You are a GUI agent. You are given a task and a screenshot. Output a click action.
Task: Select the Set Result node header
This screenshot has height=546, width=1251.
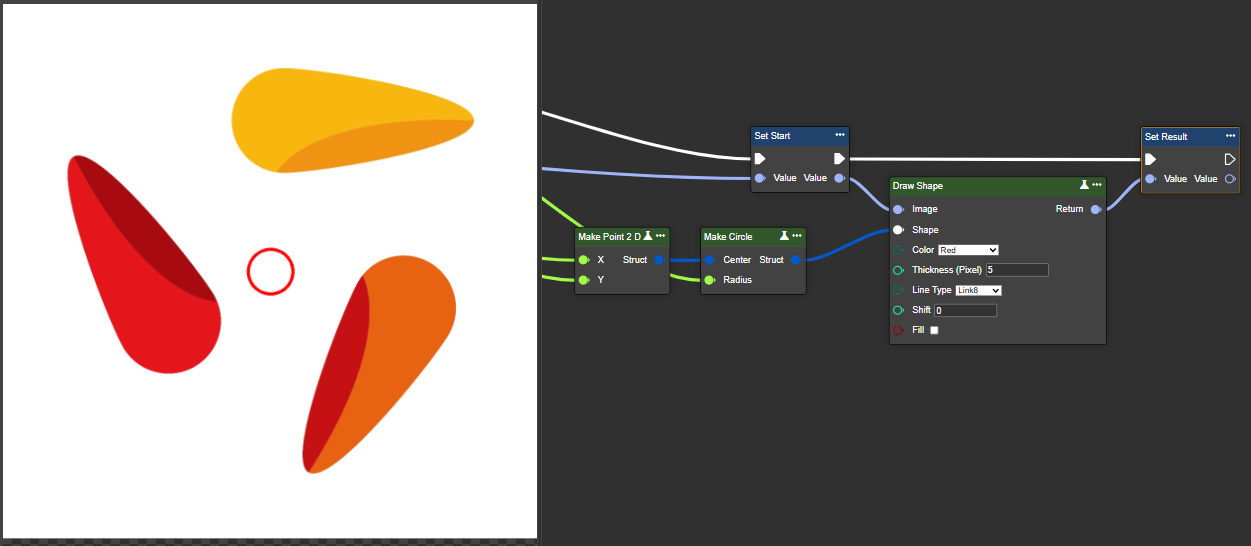point(1180,136)
